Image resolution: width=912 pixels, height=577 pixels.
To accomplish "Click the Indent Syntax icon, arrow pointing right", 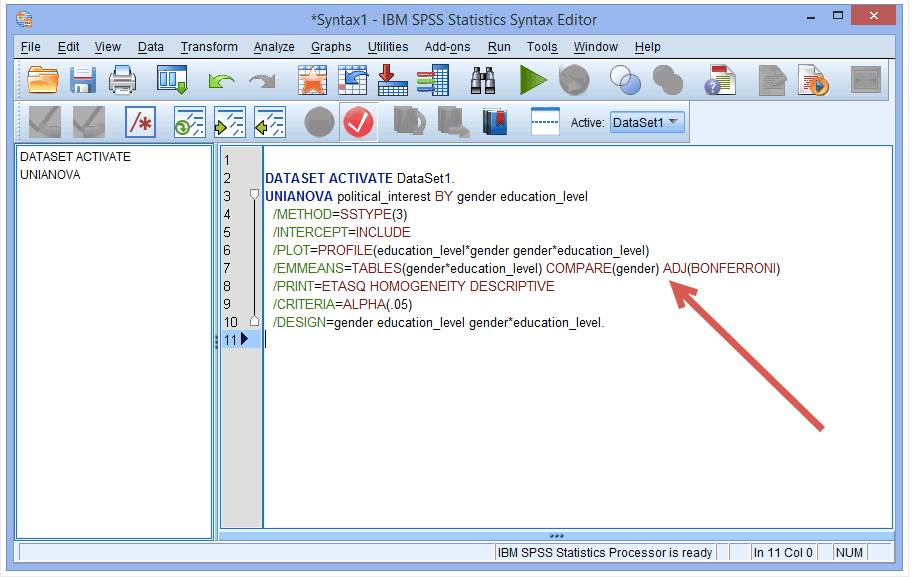I will 229,122.
